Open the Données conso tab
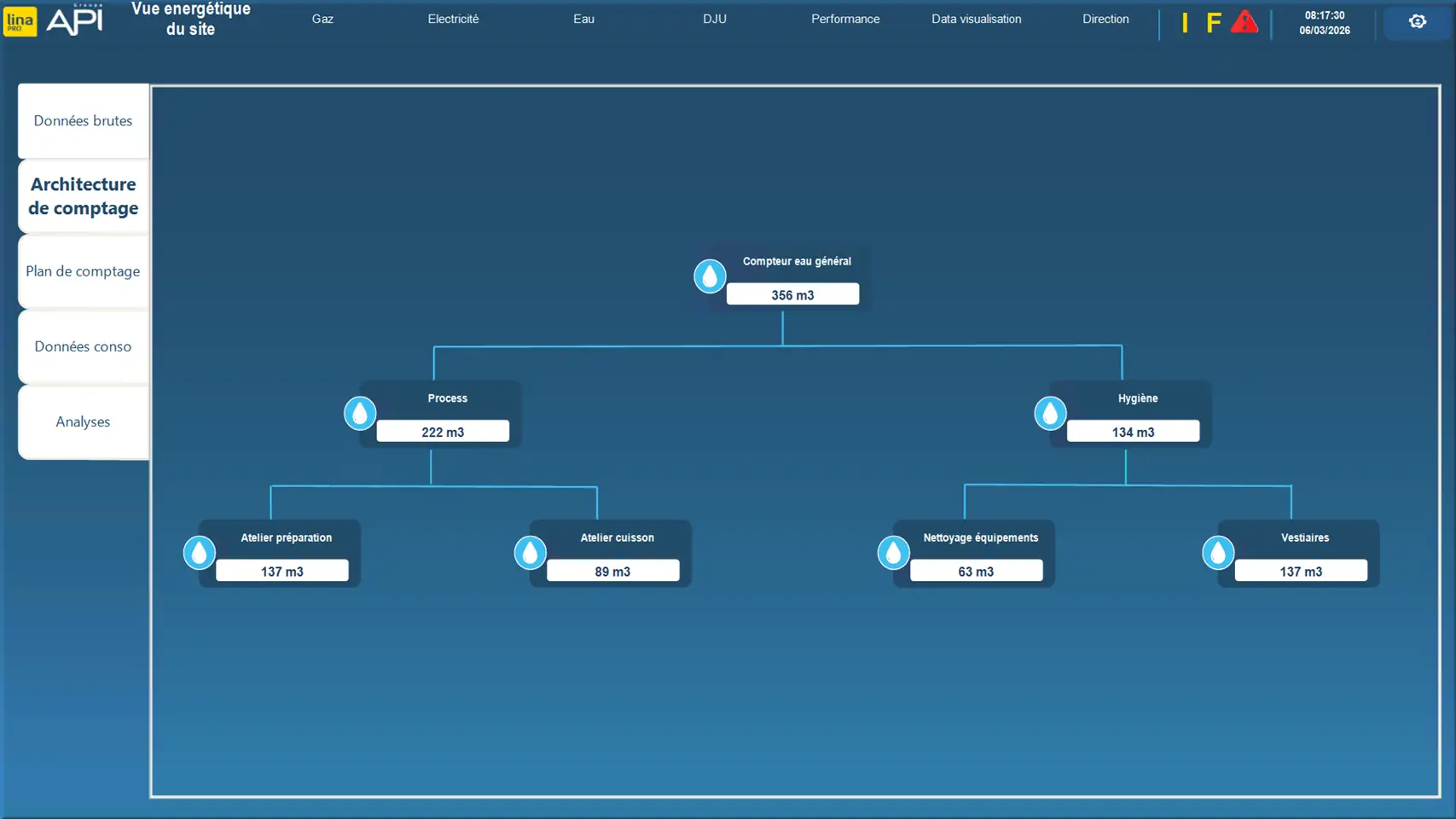This screenshot has width=1456, height=819. [84, 346]
